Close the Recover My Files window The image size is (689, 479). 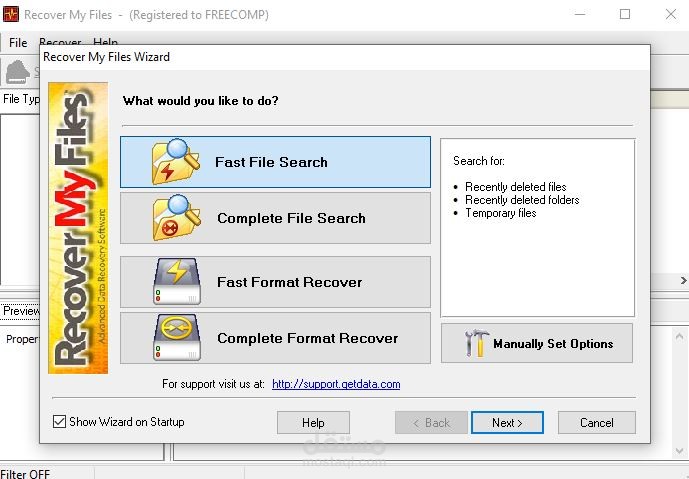[671, 15]
